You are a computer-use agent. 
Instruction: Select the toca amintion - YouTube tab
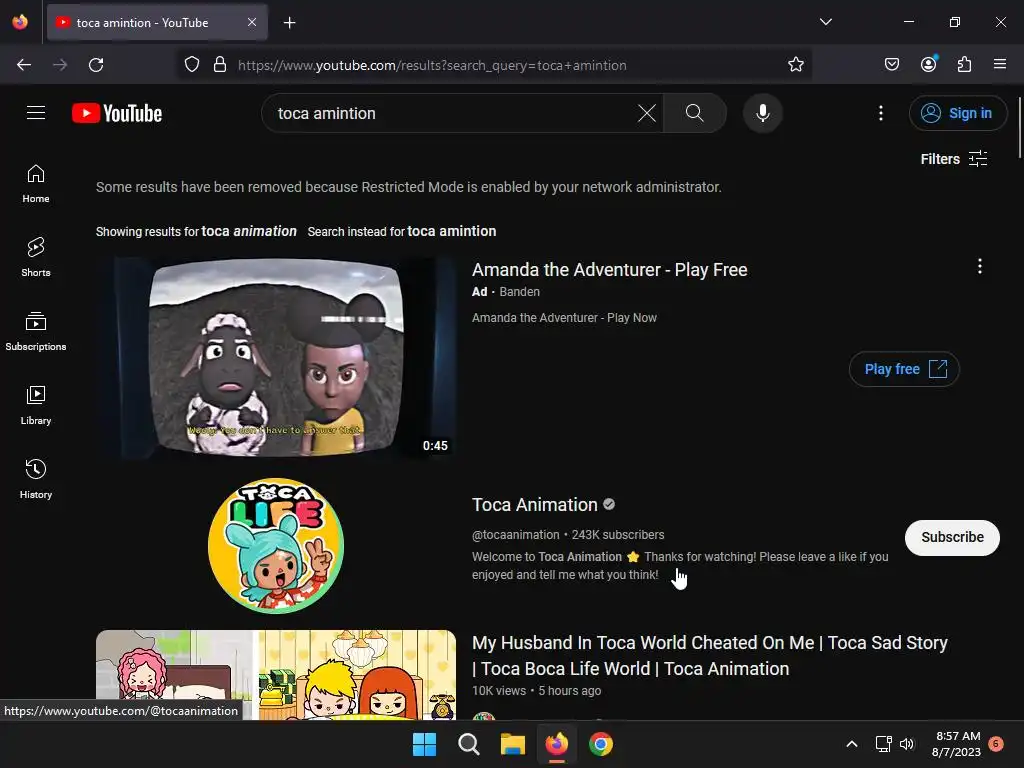coord(157,23)
